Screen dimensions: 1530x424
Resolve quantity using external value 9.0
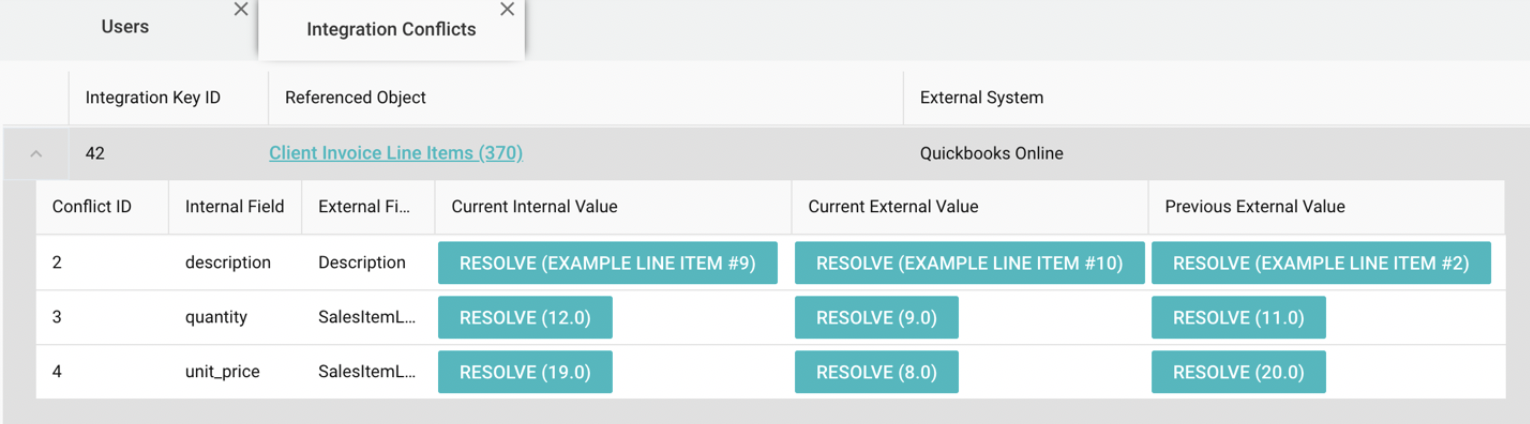point(876,318)
